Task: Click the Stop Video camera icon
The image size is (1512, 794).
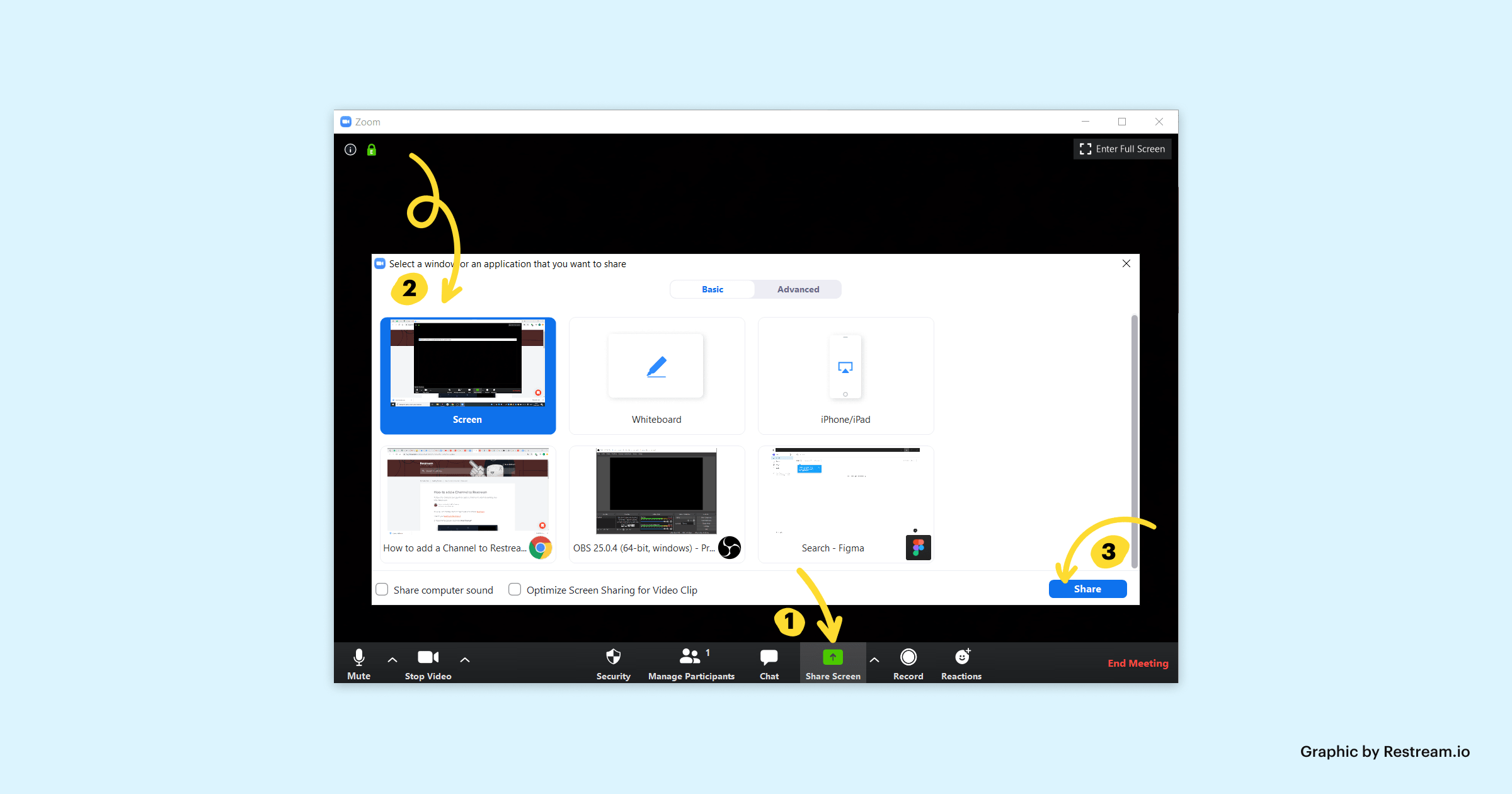Action: [x=427, y=658]
